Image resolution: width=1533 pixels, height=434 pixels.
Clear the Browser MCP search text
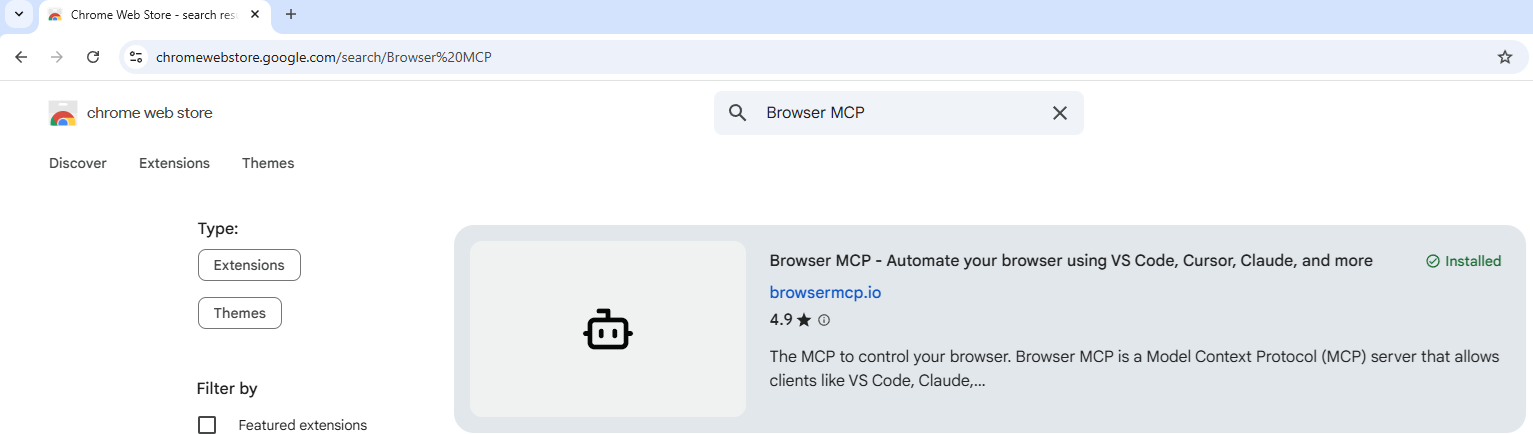click(x=1060, y=113)
